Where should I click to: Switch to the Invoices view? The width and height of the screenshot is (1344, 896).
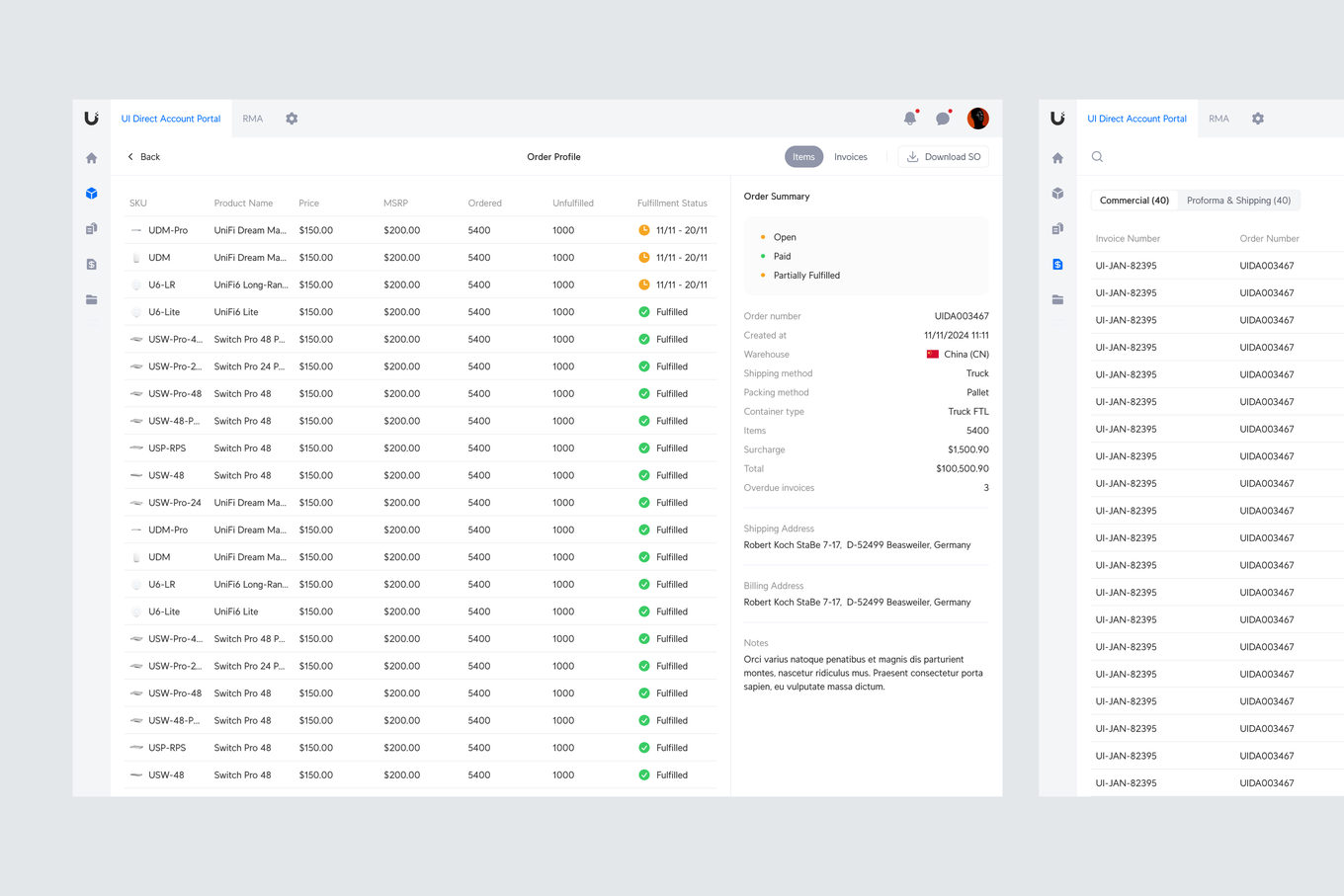851,157
